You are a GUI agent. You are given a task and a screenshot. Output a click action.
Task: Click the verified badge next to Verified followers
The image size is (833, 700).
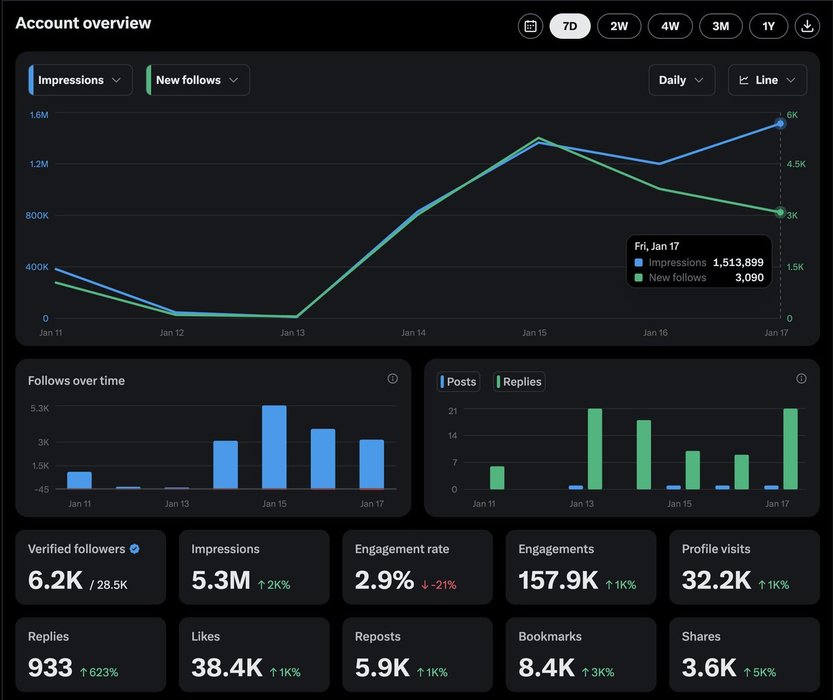pos(135,549)
